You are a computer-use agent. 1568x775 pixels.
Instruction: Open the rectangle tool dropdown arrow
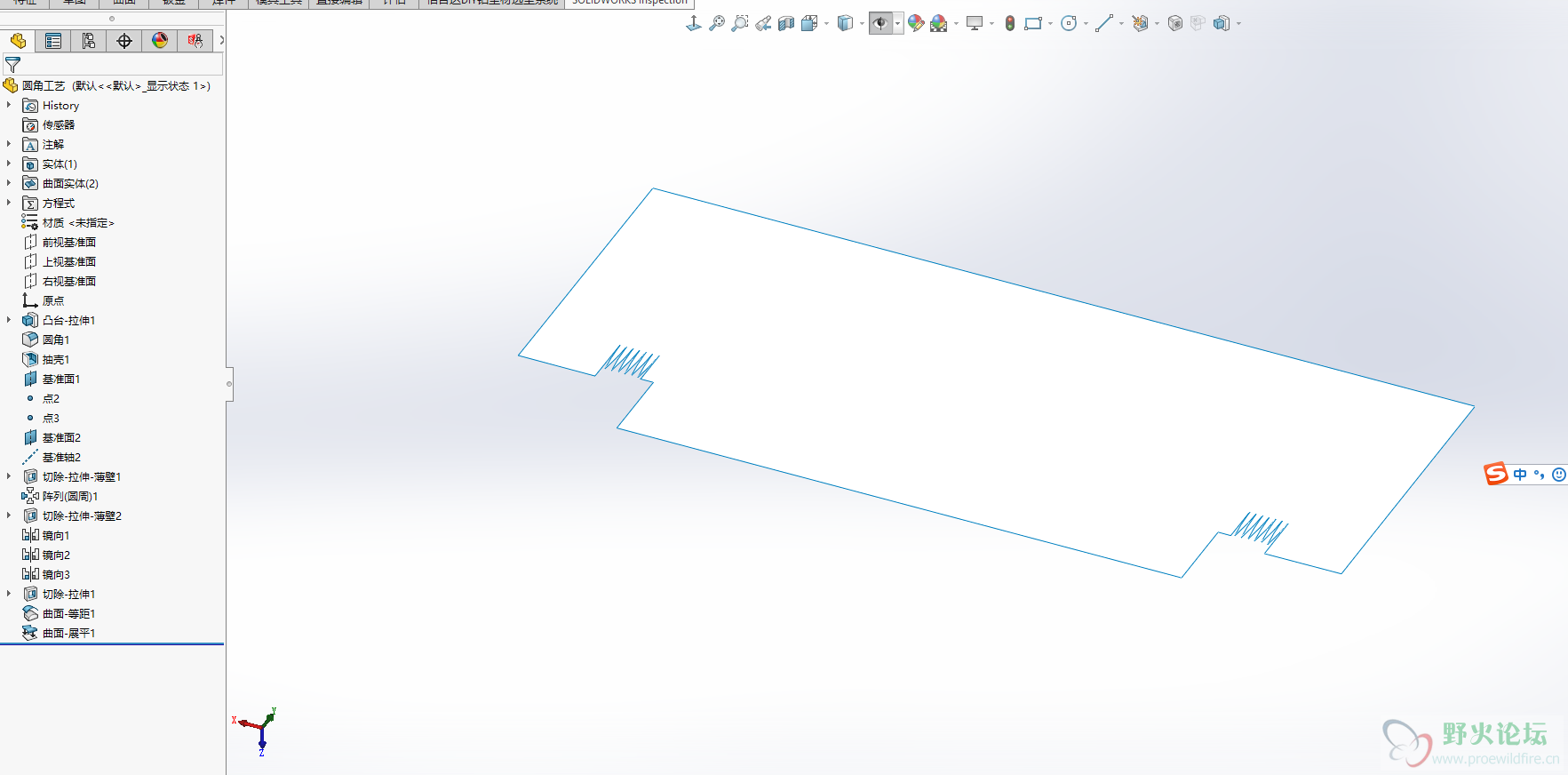pos(1050,24)
